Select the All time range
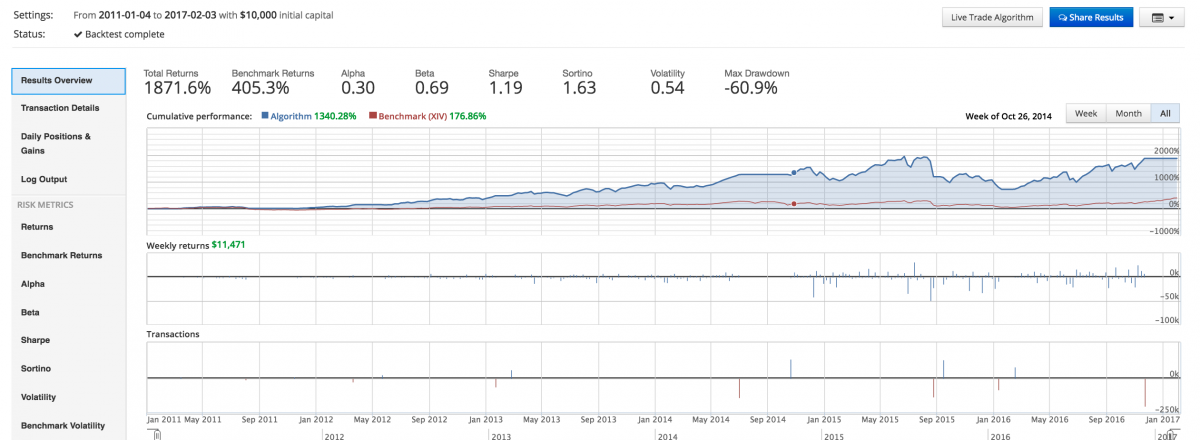Screen dimensions: 1200x440 click(x=1165, y=114)
